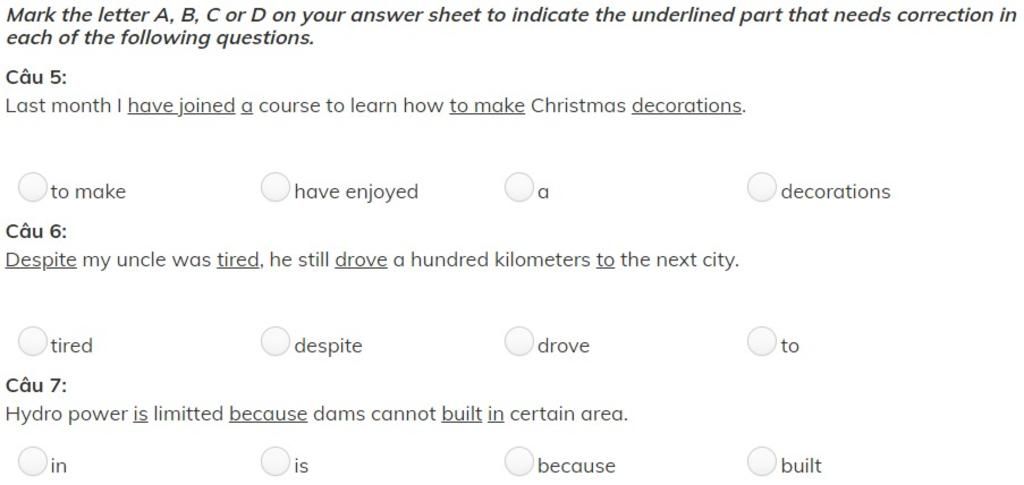The width and height of the screenshot is (1024, 485).
Task: Select 'despite' radio option in Câu 6
Action: coord(275,341)
